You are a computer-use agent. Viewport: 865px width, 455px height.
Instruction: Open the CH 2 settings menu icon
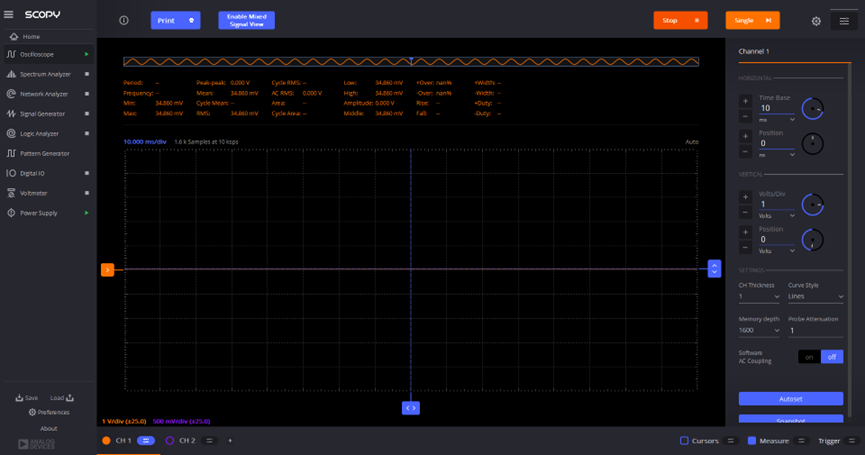click(x=209, y=441)
